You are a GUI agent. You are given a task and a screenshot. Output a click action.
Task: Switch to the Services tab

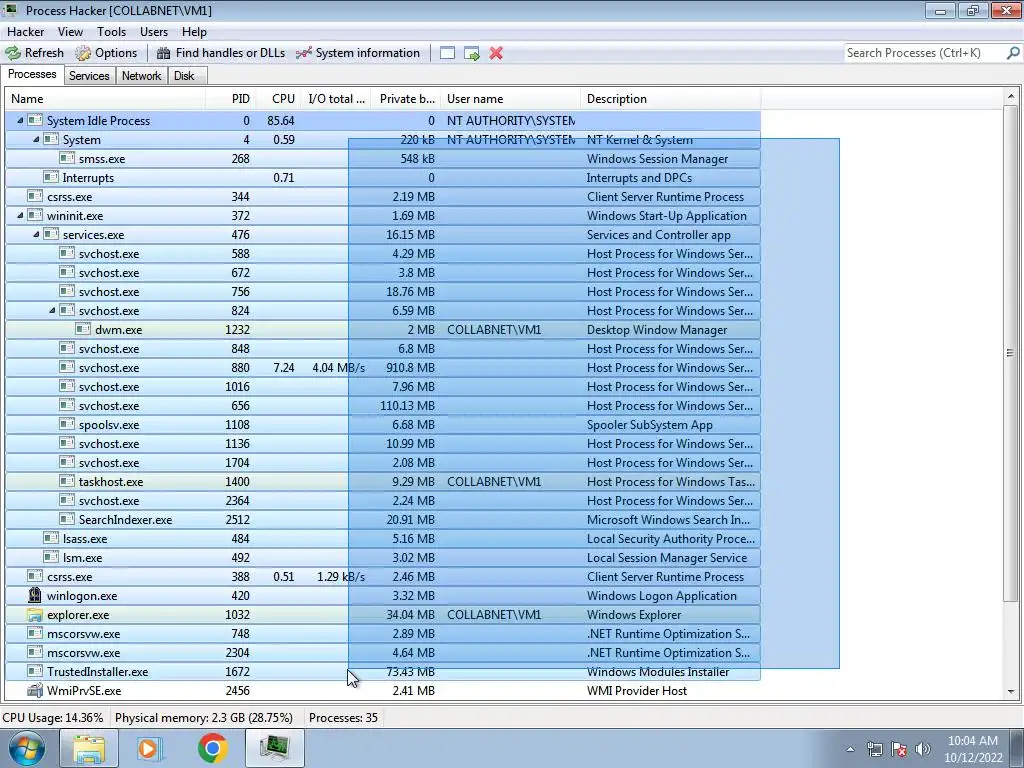(x=89, y=76)
